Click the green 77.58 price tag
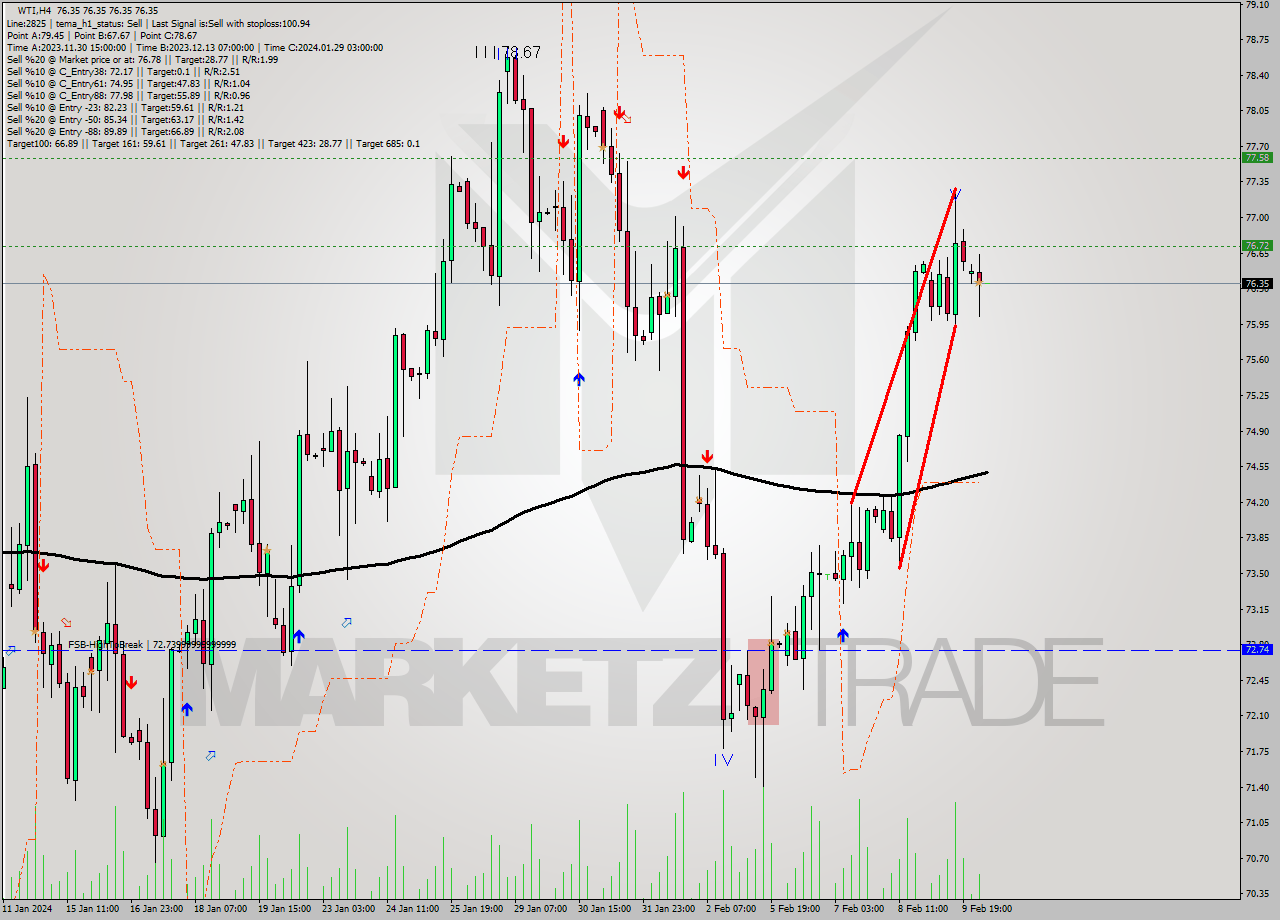This screenshot has height=920, width=1280. (x=1258, y=158)
